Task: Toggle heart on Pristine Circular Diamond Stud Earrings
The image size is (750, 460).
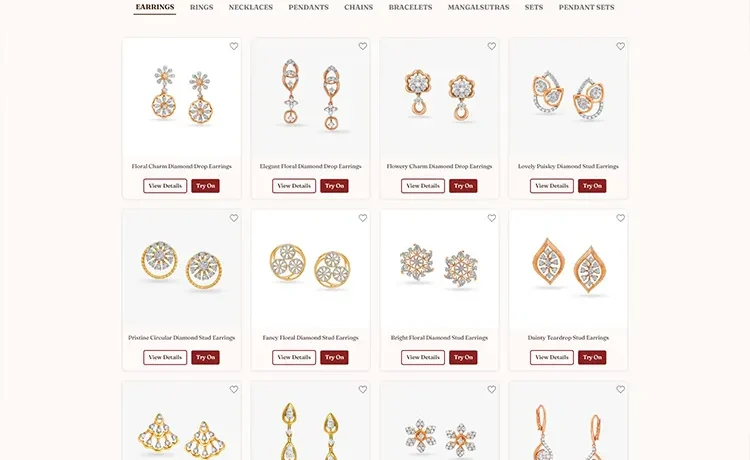Action: pos(234,218)
